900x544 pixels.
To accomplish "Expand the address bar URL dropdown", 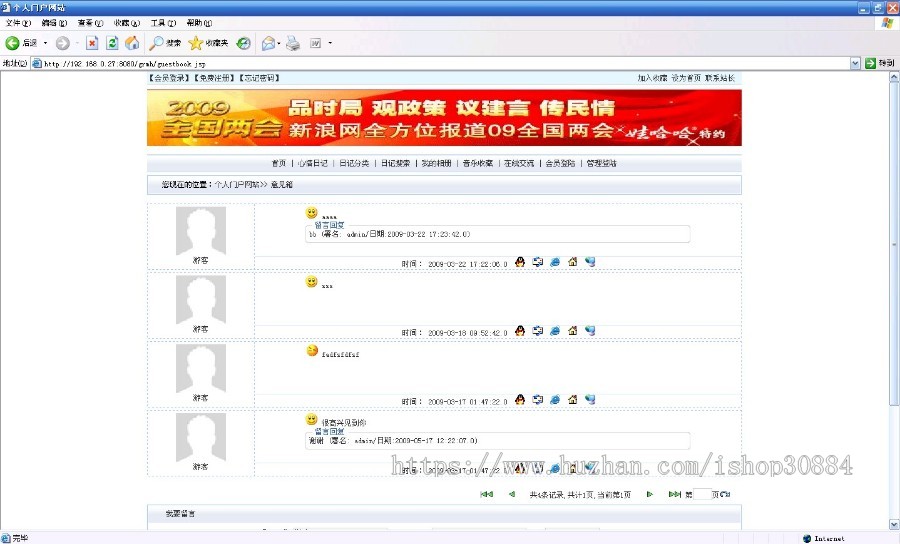I will [855, 63].
